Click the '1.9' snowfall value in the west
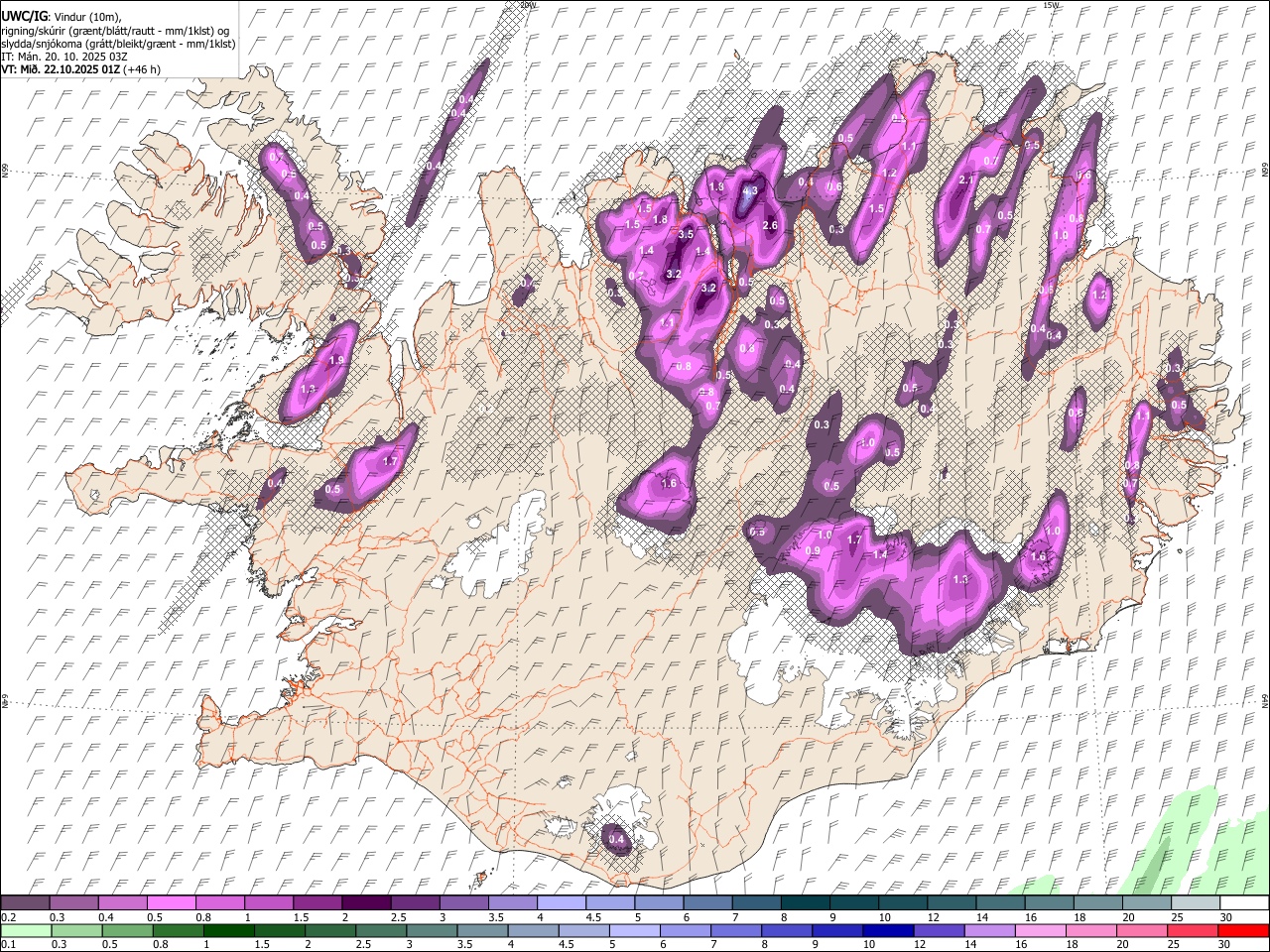Screen dimensions: 1270x952 (336, 361)
